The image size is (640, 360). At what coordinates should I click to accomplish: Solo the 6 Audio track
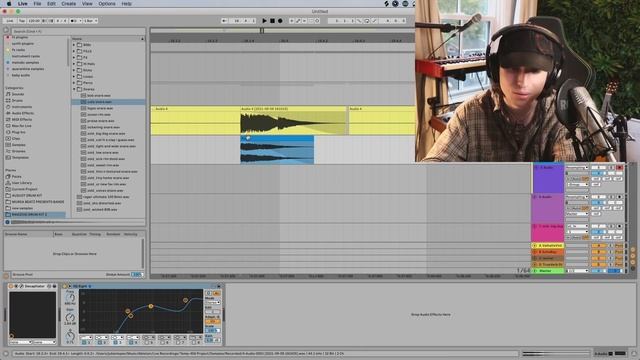[611, 197]
